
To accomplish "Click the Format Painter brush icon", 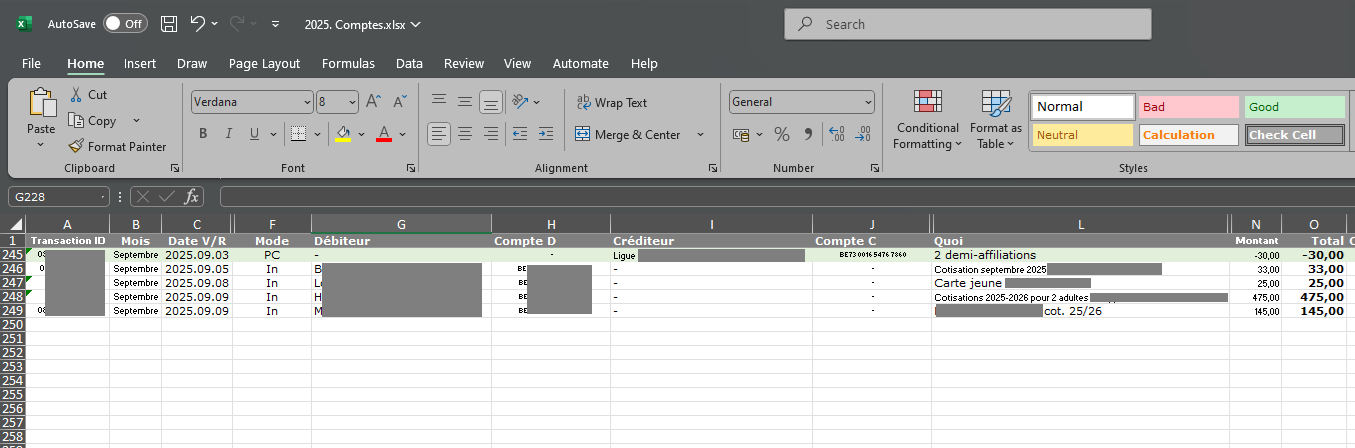I will coord(76,146).
